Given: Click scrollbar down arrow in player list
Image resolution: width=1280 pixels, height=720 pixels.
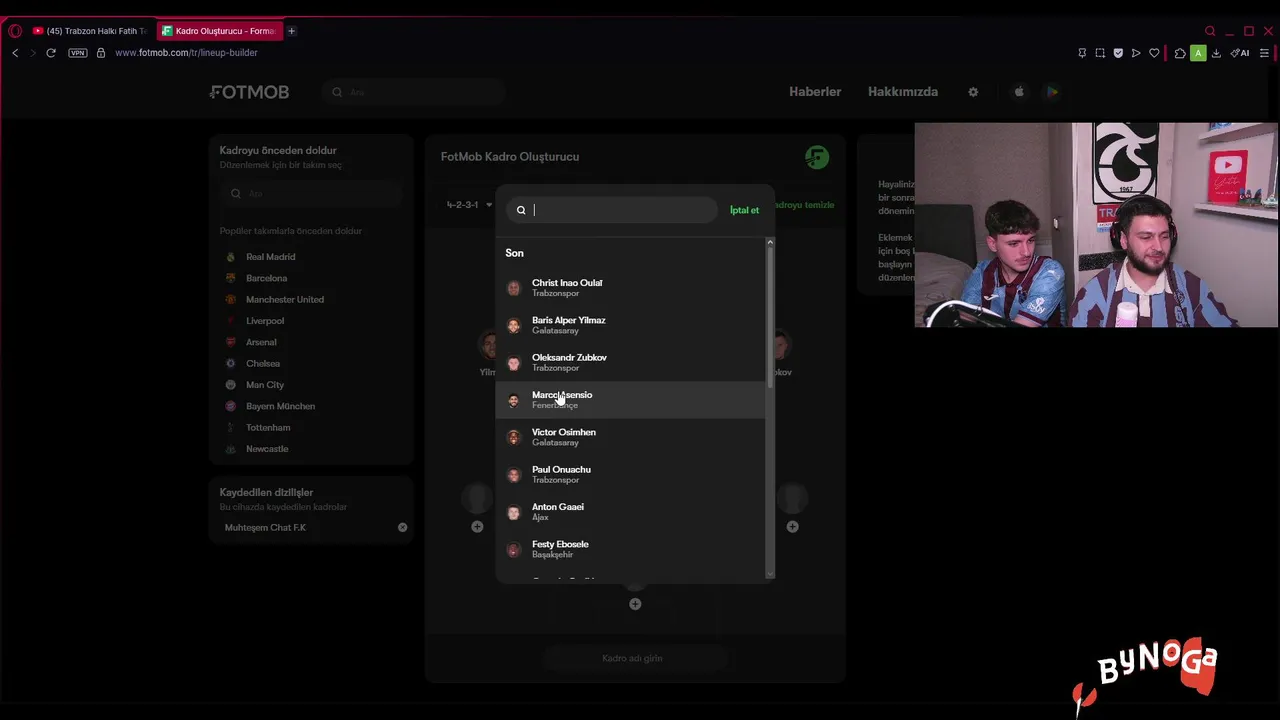Looking at the screenshot, I should [770, 574].
